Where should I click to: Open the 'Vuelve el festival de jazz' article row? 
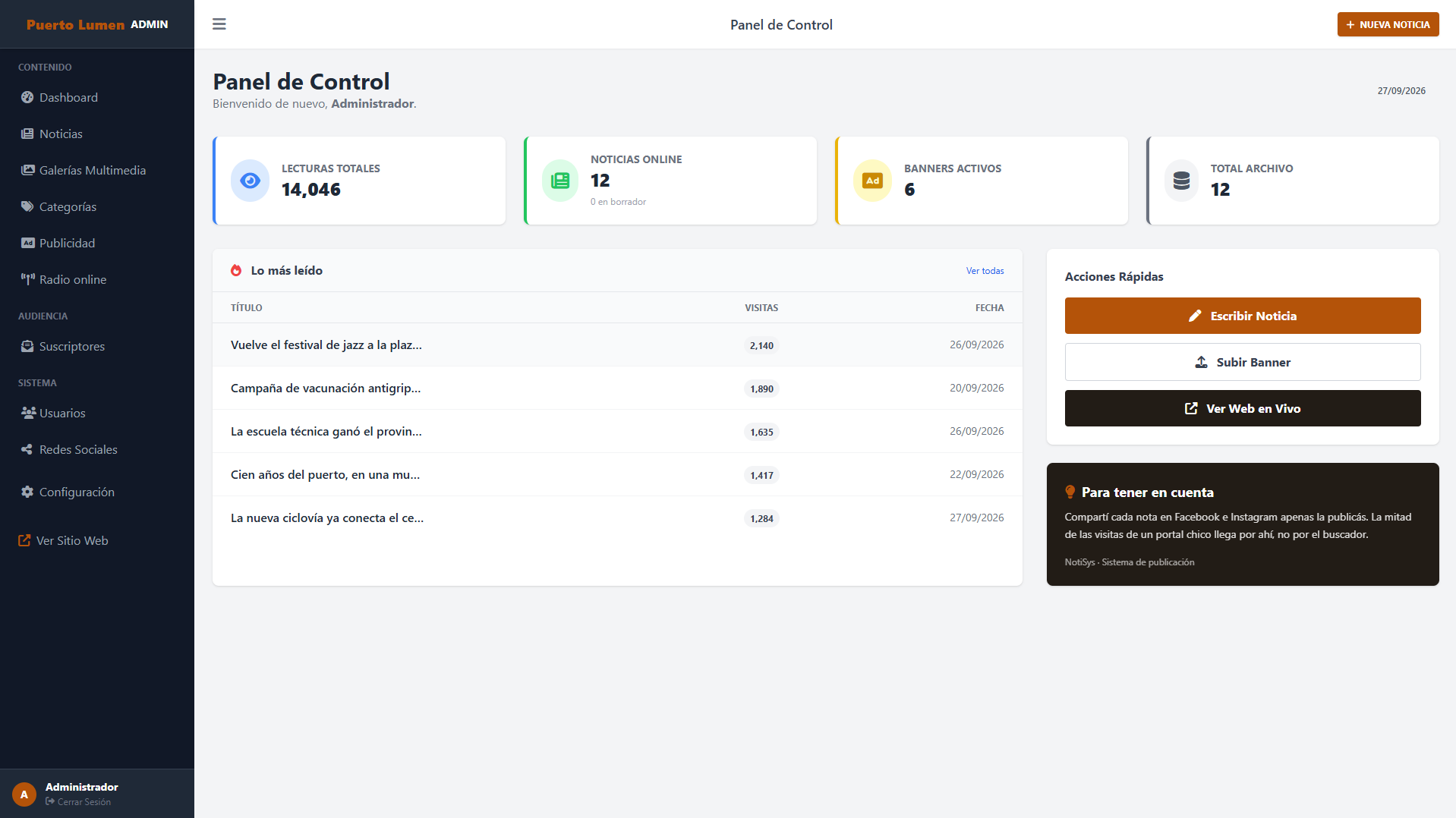pyautogui.click(x=617, y=345)
